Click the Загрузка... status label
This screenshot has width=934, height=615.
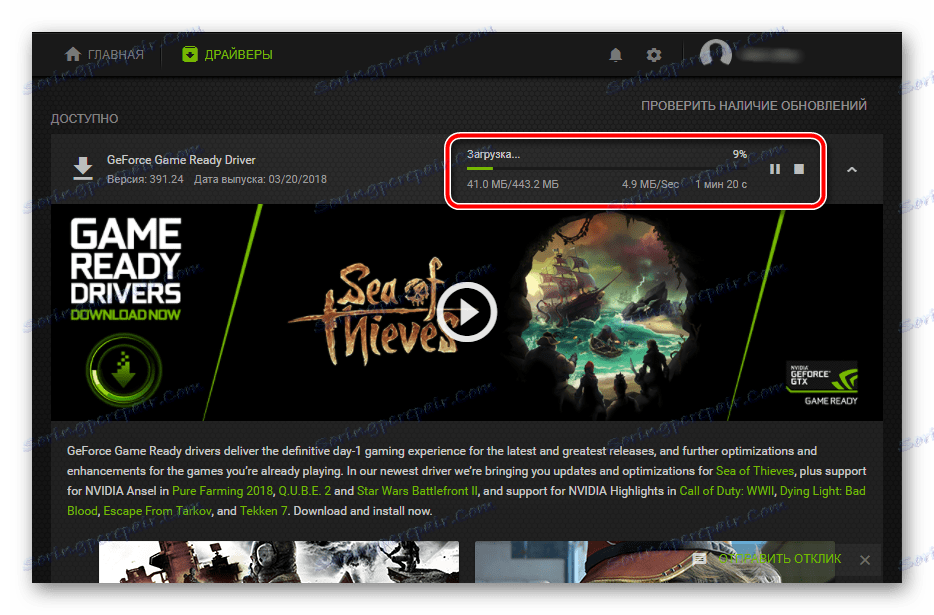(493, 154)
